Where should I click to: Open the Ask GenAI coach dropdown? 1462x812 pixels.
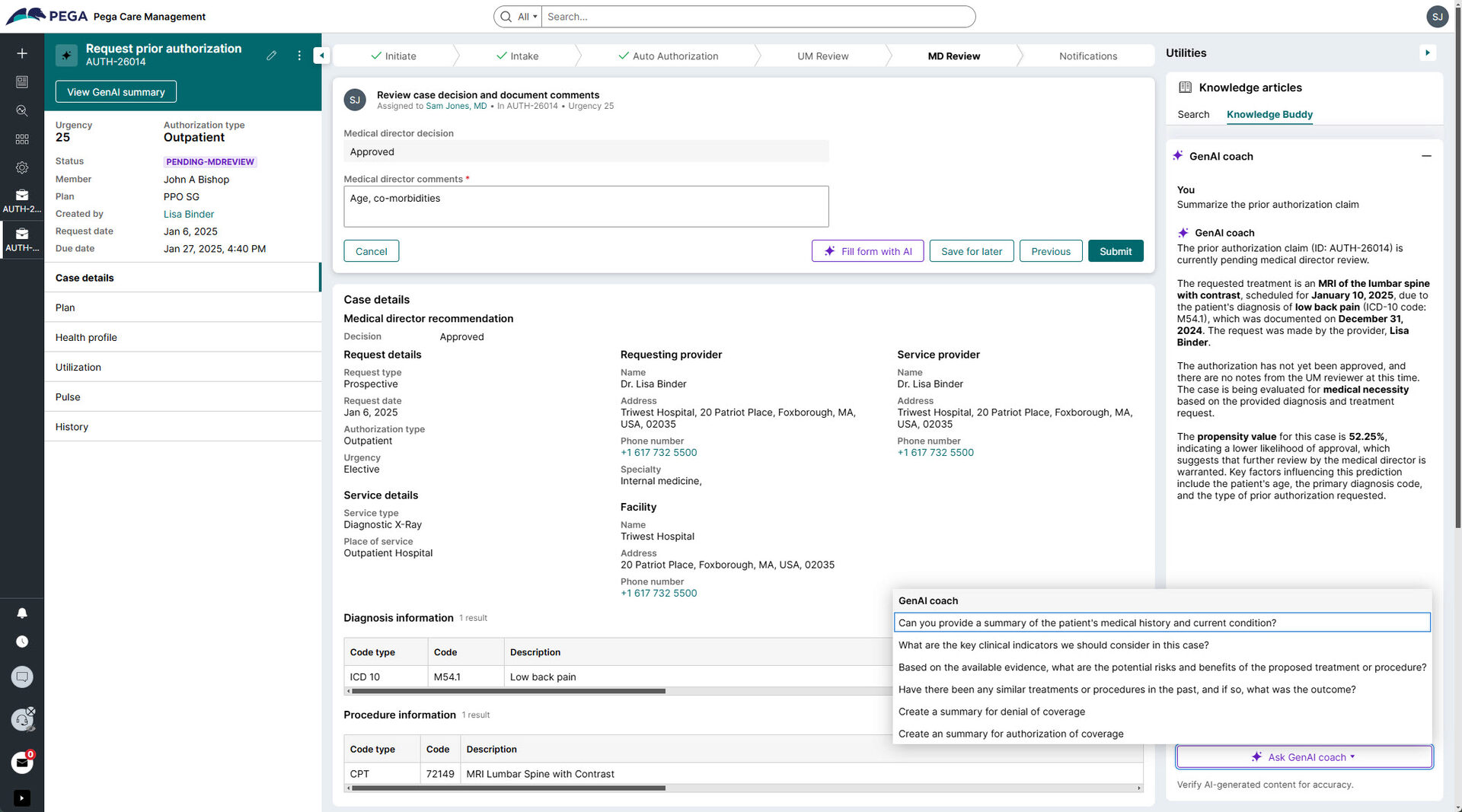1304,757
